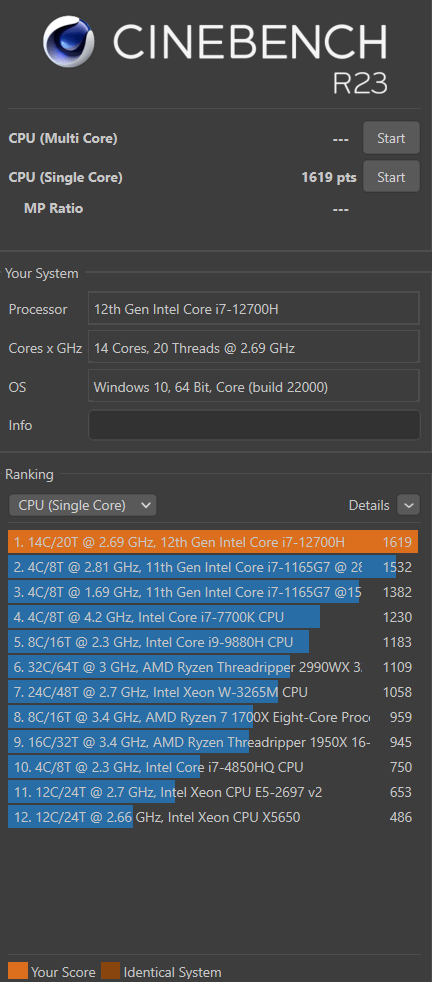
Task: Click the OS information field
Action: [x=254, y=386]
